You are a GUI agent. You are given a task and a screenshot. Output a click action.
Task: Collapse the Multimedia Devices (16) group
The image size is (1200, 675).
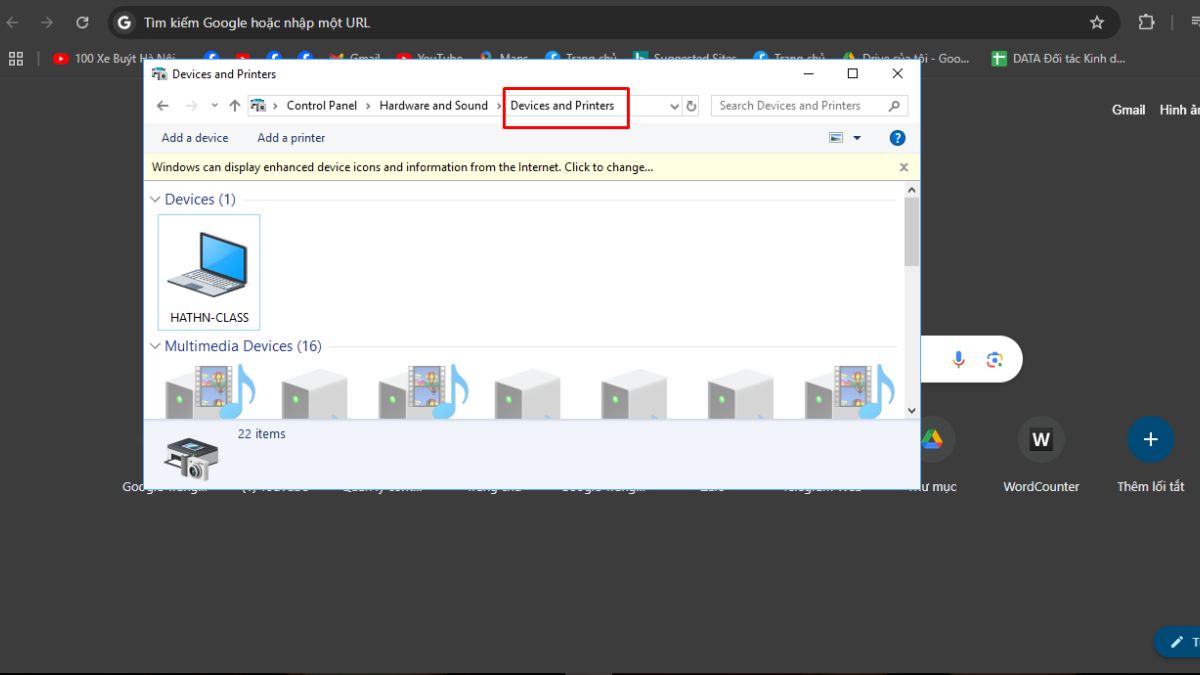[155, 346]
